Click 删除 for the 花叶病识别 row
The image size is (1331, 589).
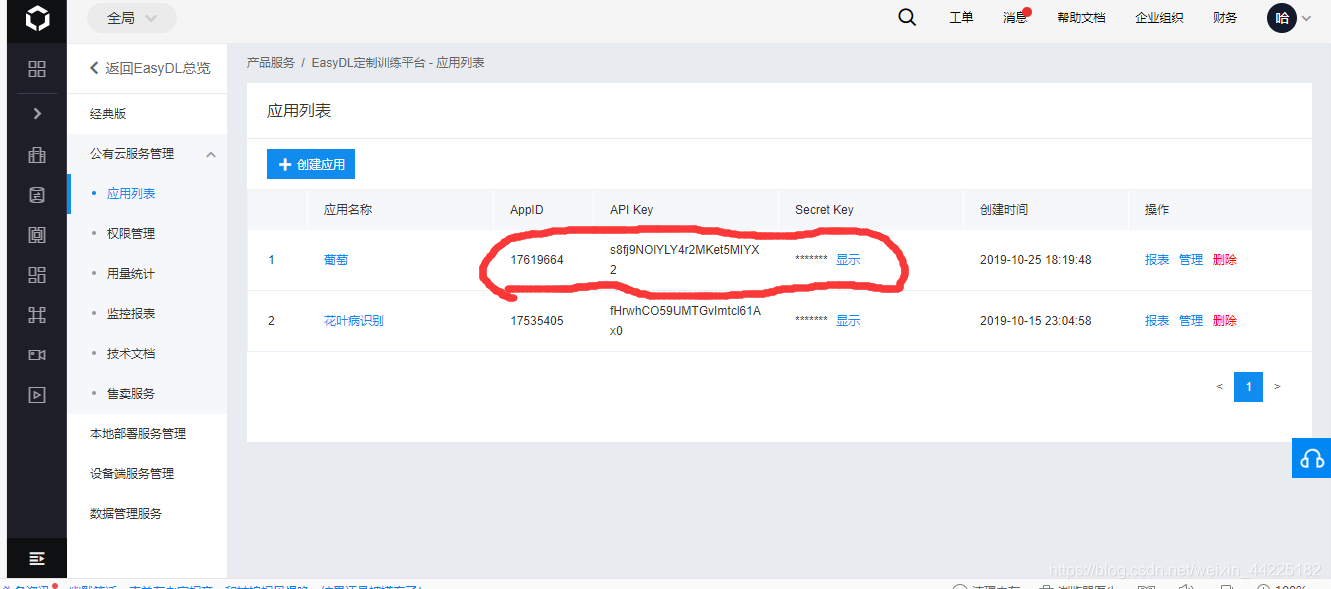point(1225,321)
